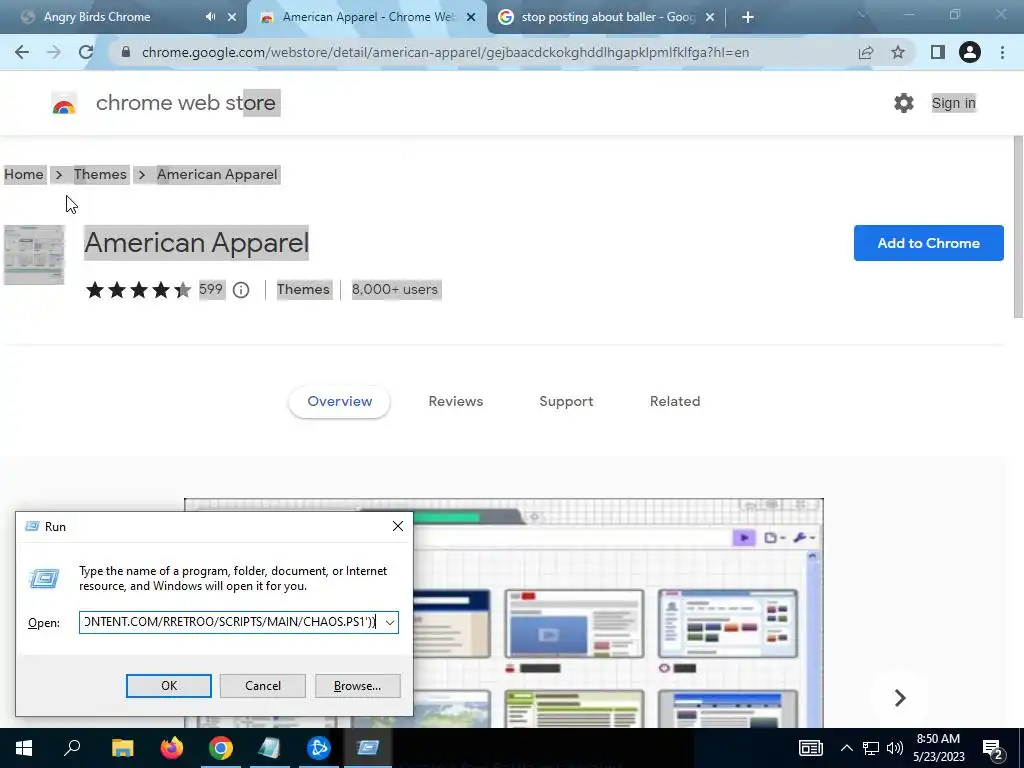Share this page via the share icon
This screenshot has height=768, width=1024.
pos(866,52)
